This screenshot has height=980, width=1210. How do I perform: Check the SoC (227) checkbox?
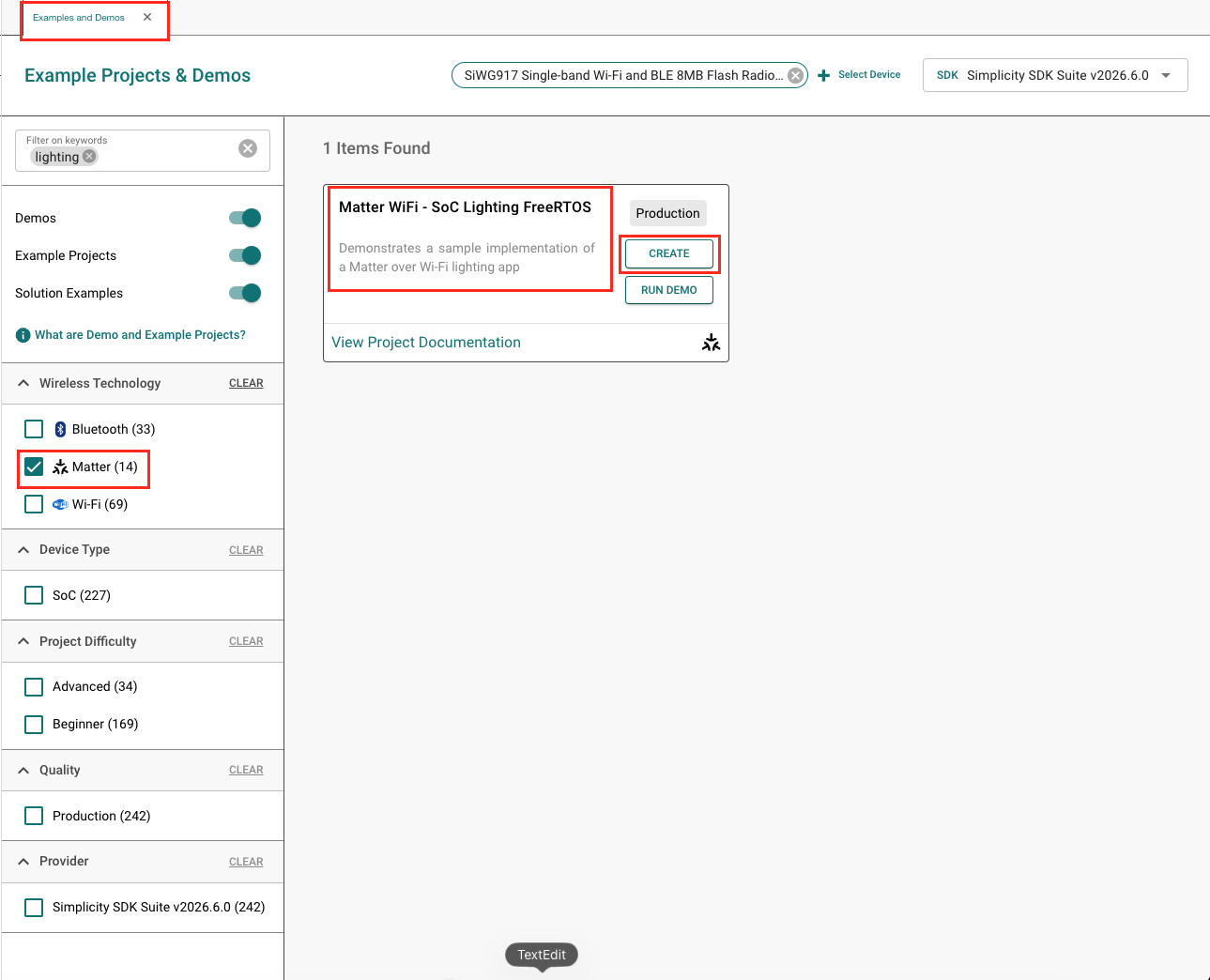click(x=34, y=595)
